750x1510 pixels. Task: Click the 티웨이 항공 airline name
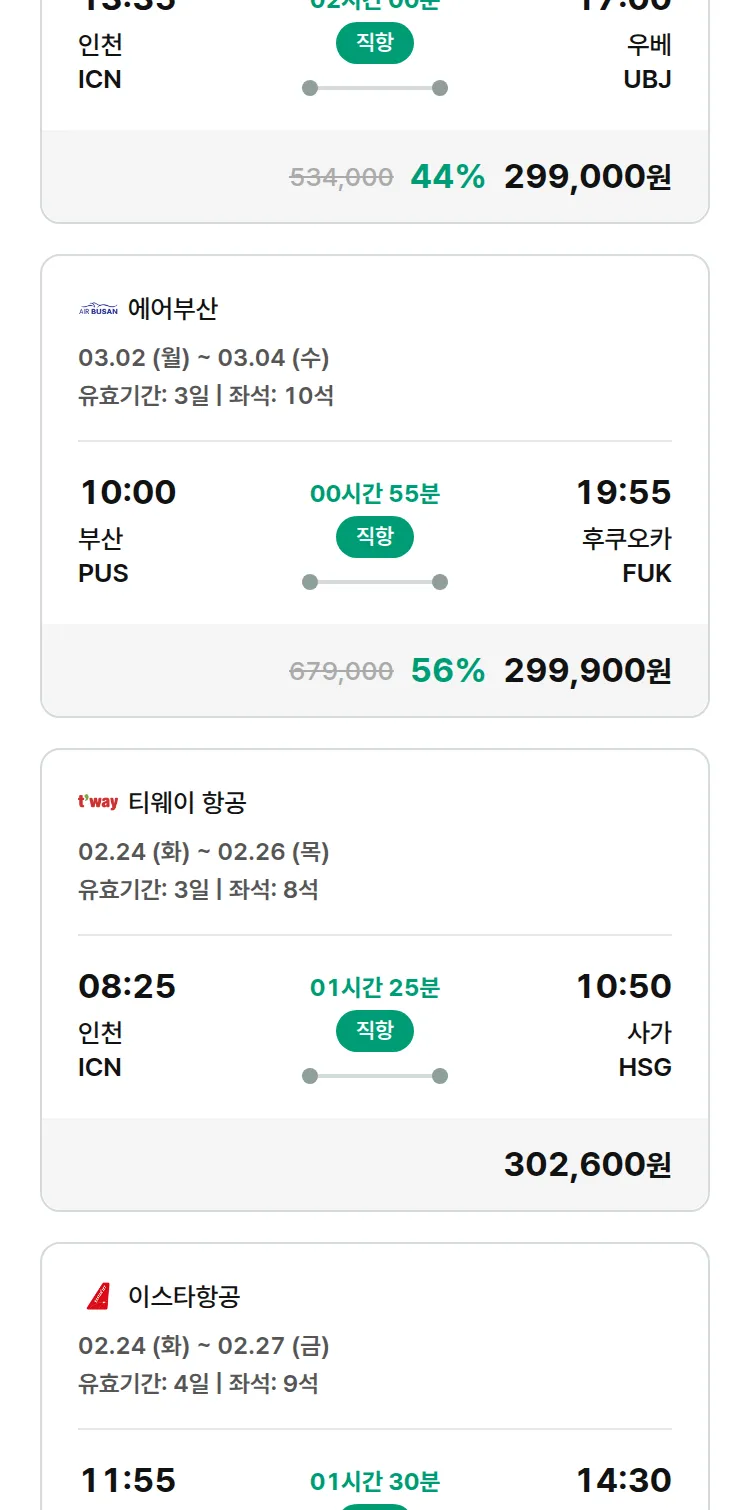click(x=187, y=802)
